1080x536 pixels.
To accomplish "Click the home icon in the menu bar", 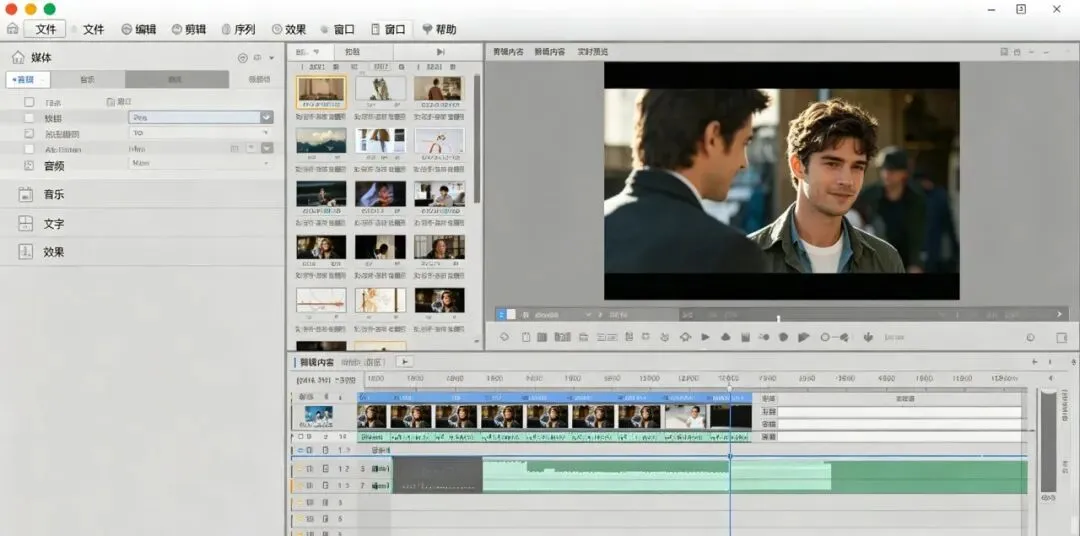I will point(12,29).
